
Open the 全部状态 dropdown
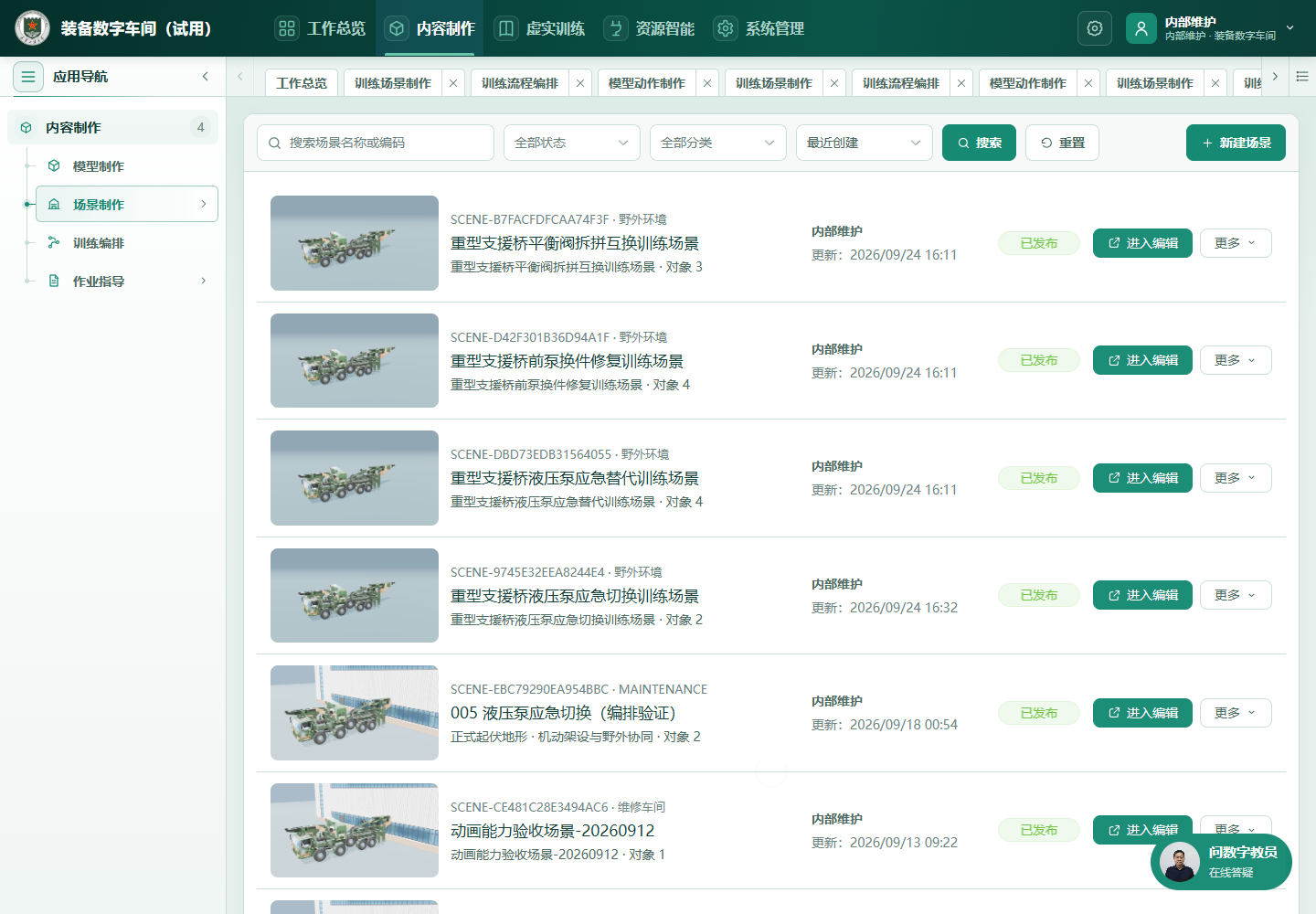click(x=572, y=143)
